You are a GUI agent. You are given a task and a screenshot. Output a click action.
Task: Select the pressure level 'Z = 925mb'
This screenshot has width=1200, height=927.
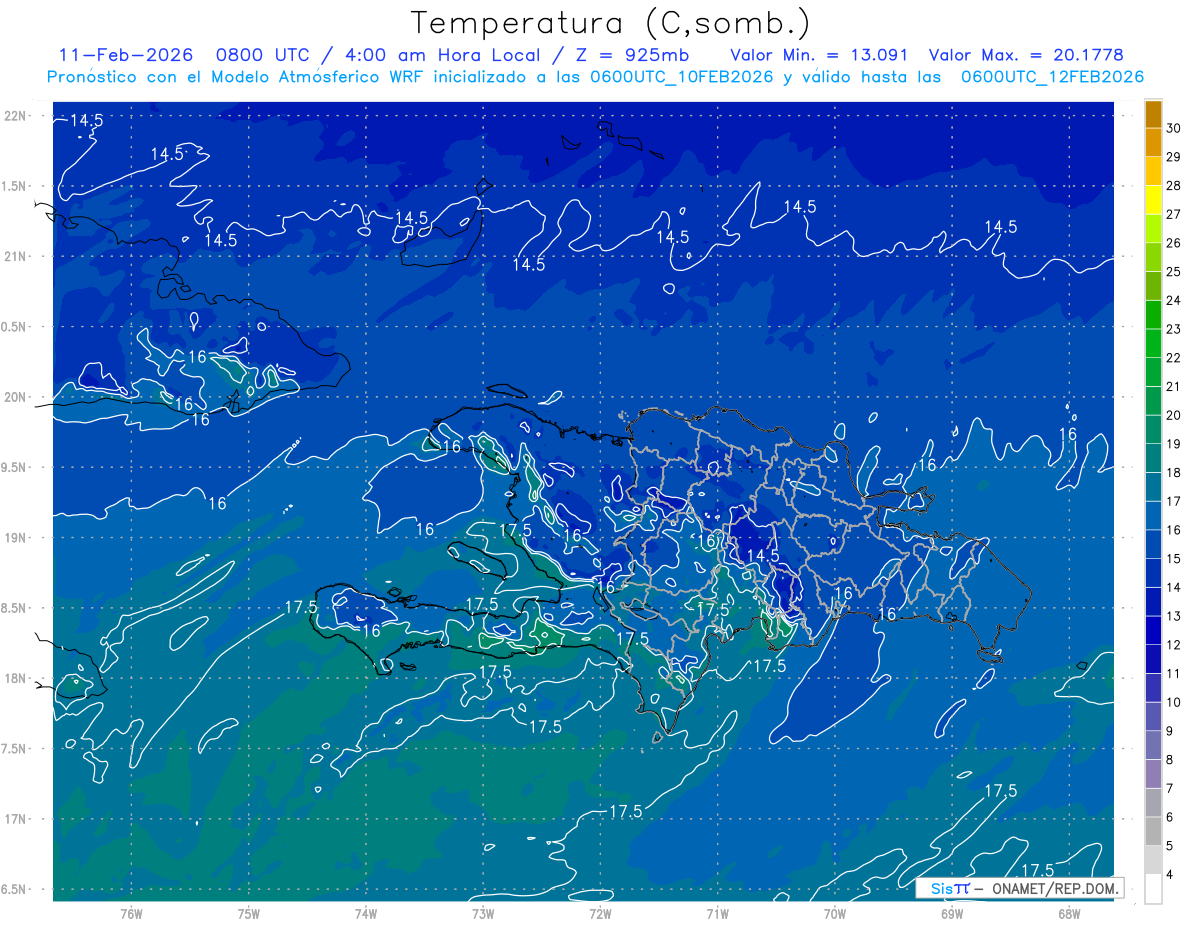[x=630, y=55]
